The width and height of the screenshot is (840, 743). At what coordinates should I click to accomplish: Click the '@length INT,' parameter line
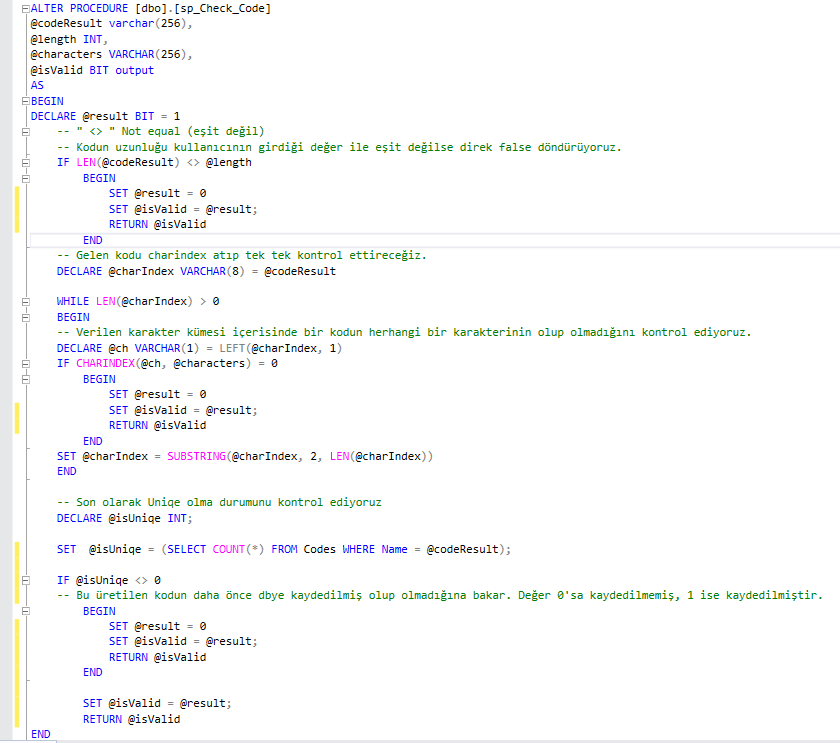point(69,39)
